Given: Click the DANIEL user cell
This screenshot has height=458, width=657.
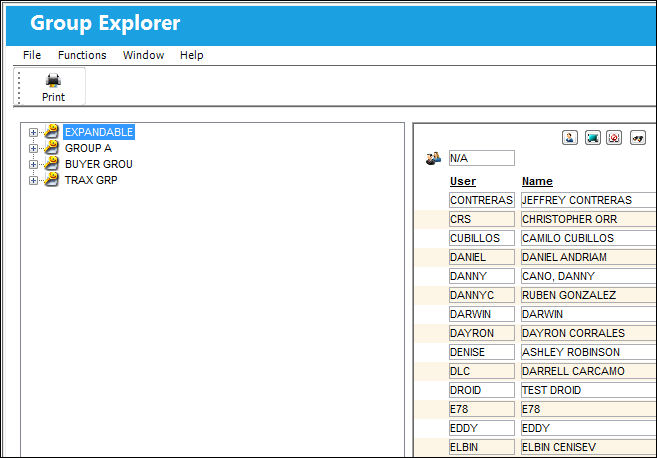Looking at the screenshot, I should [482, 257].
